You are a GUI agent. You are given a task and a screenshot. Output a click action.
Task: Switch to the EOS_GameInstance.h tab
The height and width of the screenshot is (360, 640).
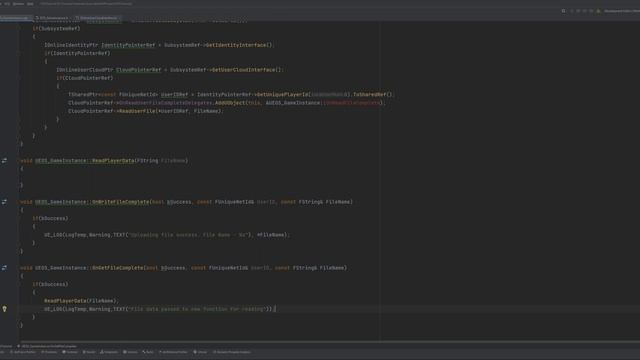pos(52,18)
